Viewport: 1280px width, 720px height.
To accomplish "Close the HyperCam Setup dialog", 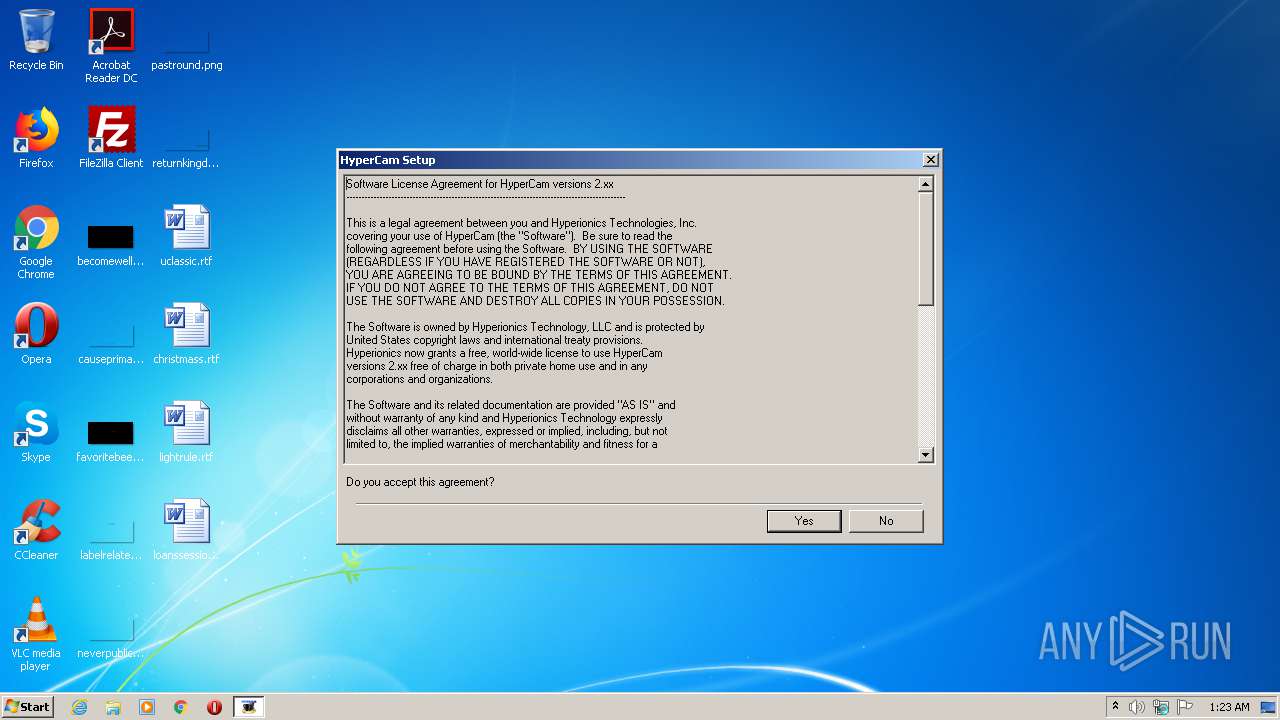I will (x=930, y=160).
